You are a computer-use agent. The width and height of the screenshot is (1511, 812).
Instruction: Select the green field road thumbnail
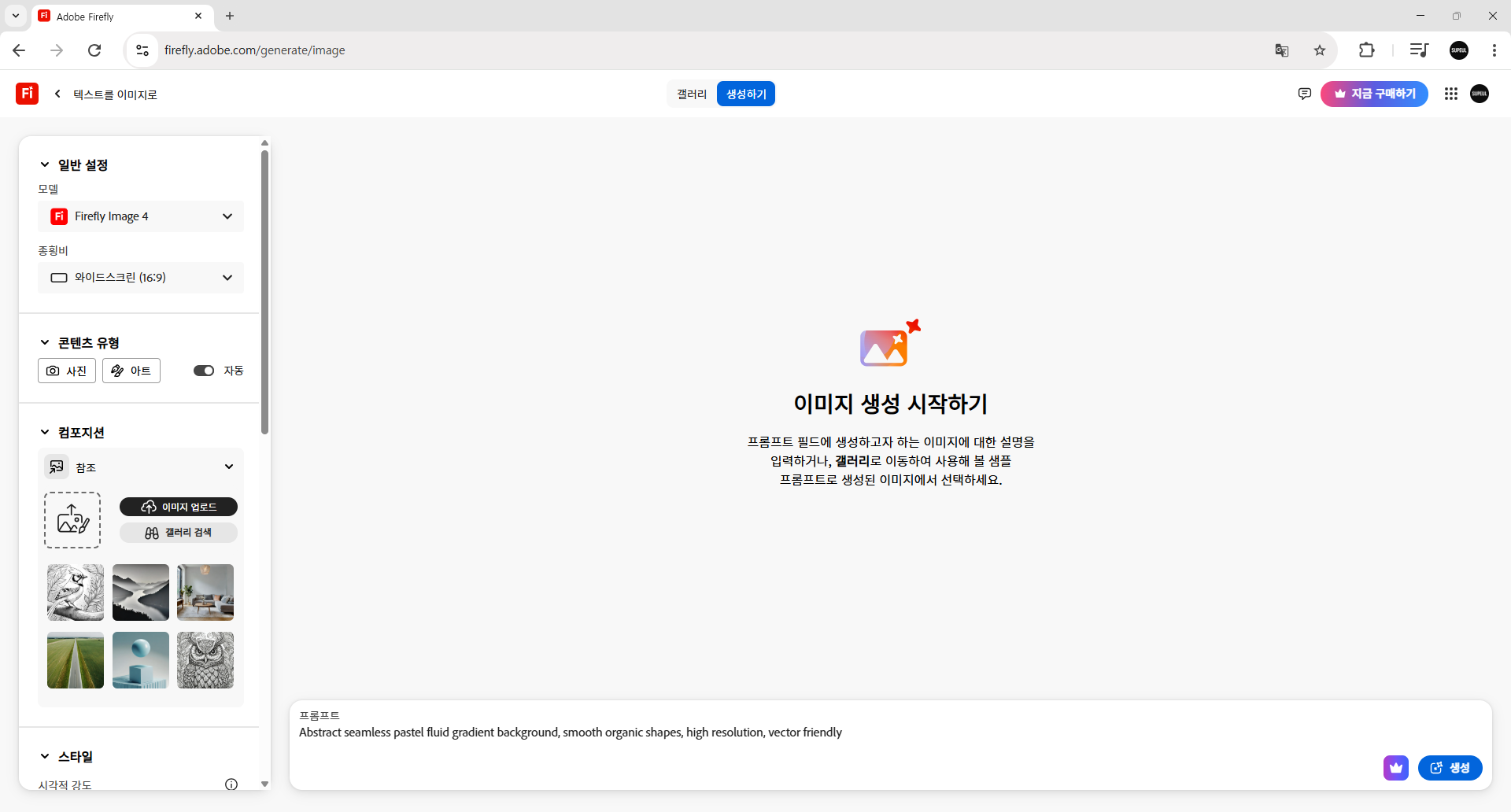pos(76,660)
